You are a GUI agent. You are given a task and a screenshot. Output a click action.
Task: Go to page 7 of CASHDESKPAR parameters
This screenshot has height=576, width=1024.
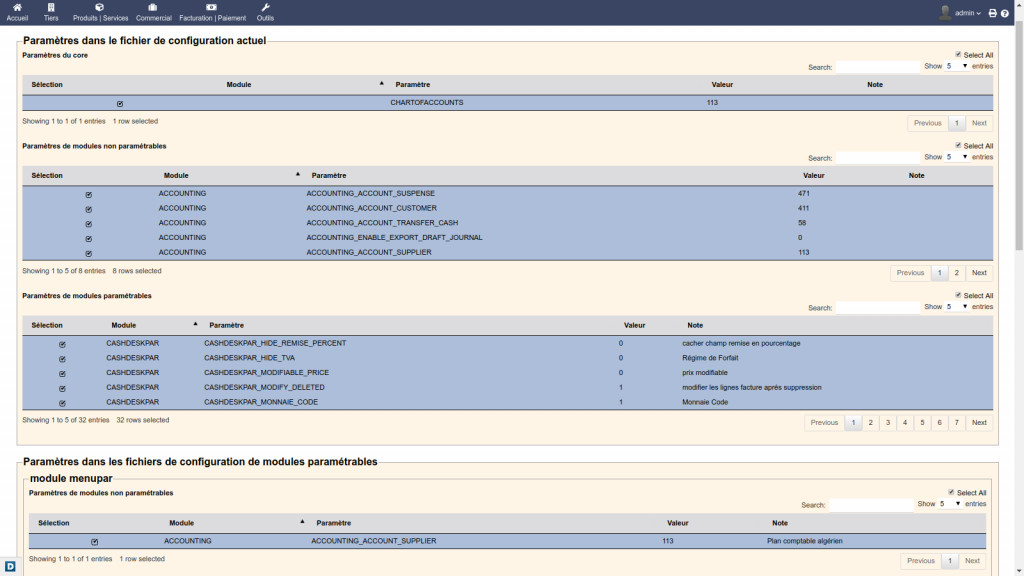click(x=957, y=422)
